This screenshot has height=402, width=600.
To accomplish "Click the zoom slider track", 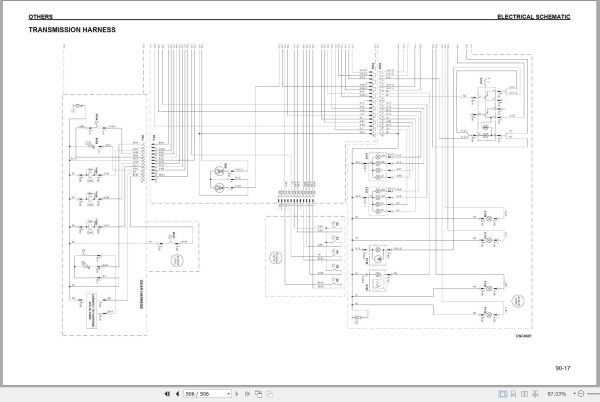I will (x=593, y=394).
